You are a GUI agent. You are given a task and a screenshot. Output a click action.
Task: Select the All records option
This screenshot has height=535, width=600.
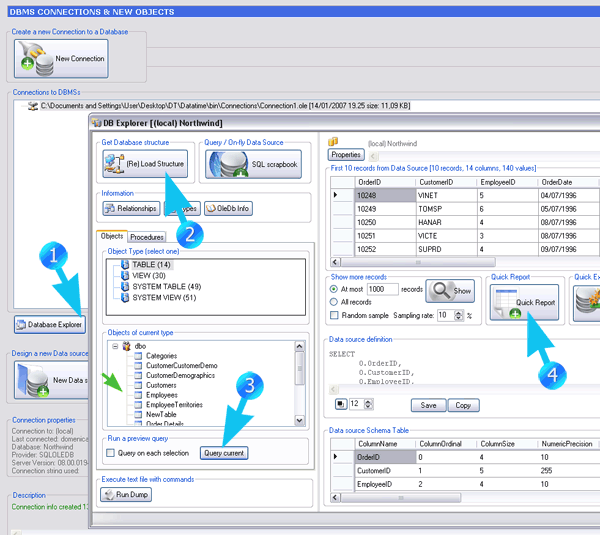coord(334,302)
